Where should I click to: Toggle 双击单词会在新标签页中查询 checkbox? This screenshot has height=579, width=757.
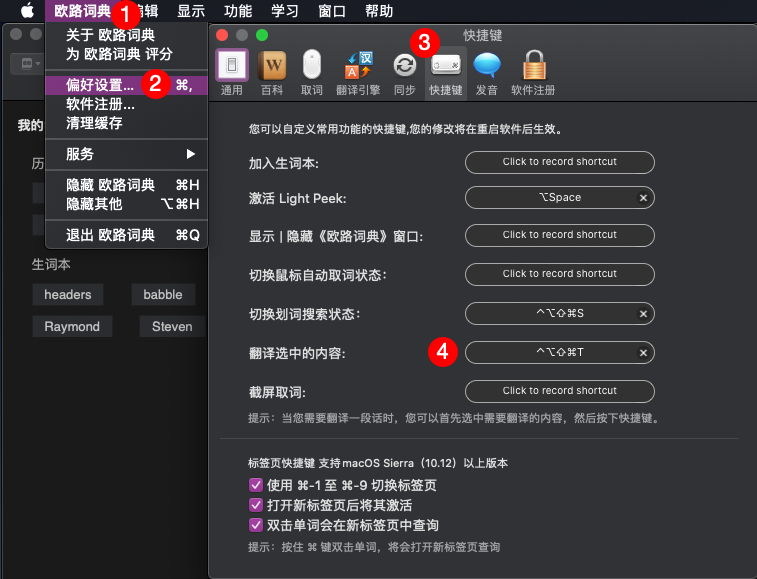coord(255,525)
